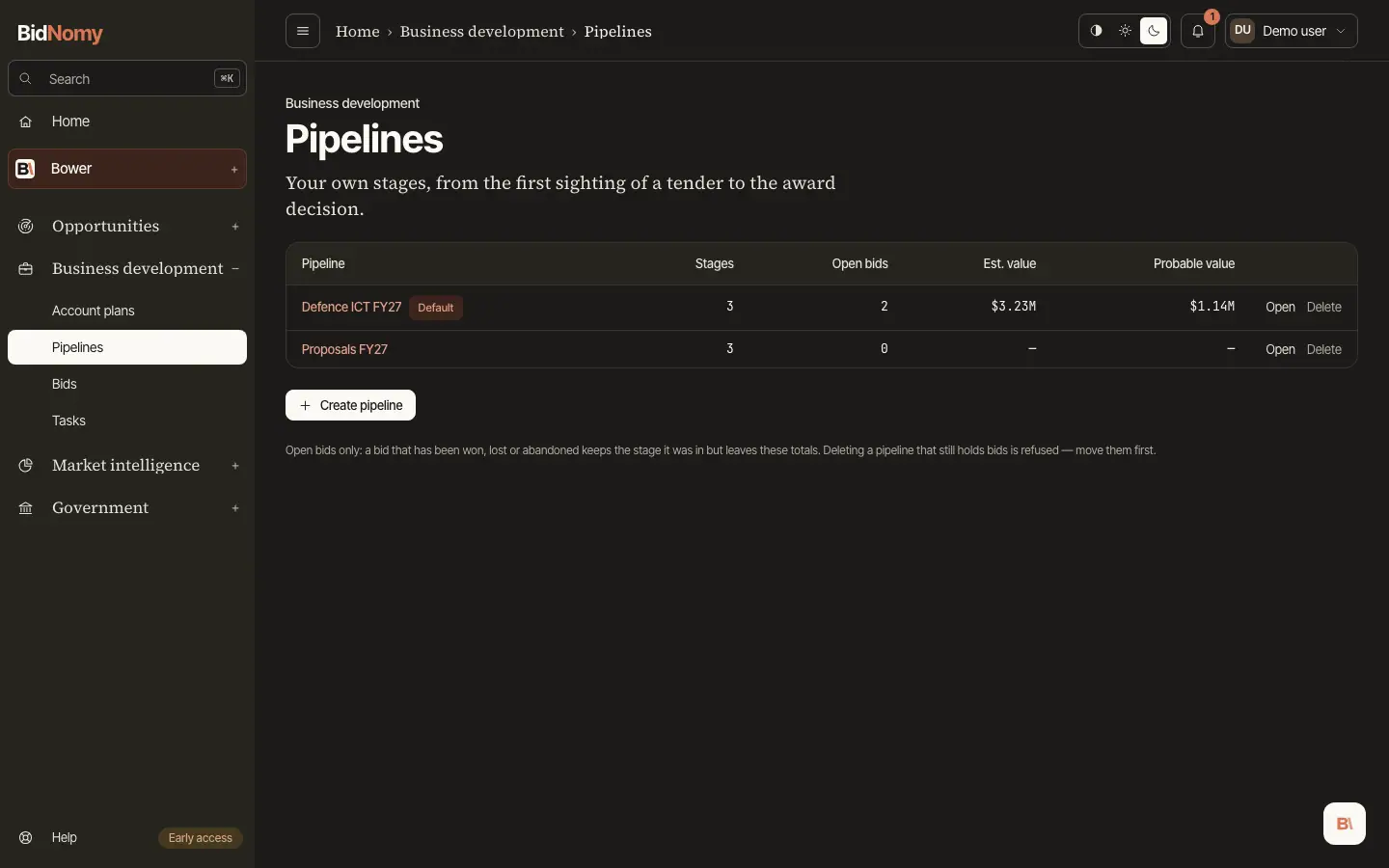Click the $3.23M estimated value cell

point(1013,307)
